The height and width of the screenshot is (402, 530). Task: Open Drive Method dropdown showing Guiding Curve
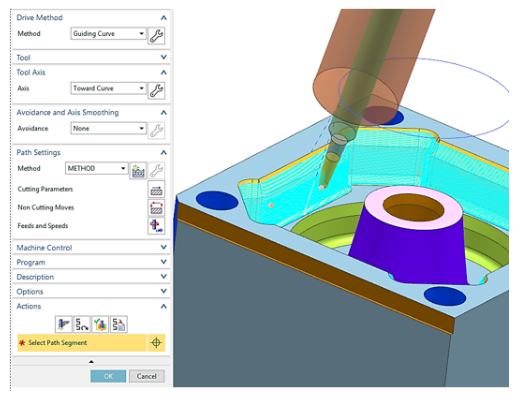[x=109, y=33]
